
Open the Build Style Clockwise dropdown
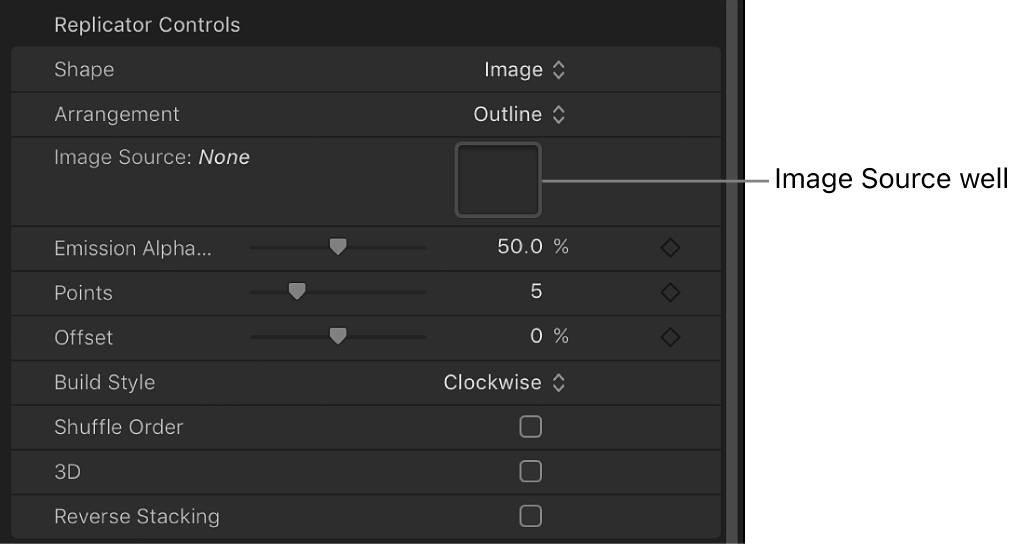[x=505, y=383]
